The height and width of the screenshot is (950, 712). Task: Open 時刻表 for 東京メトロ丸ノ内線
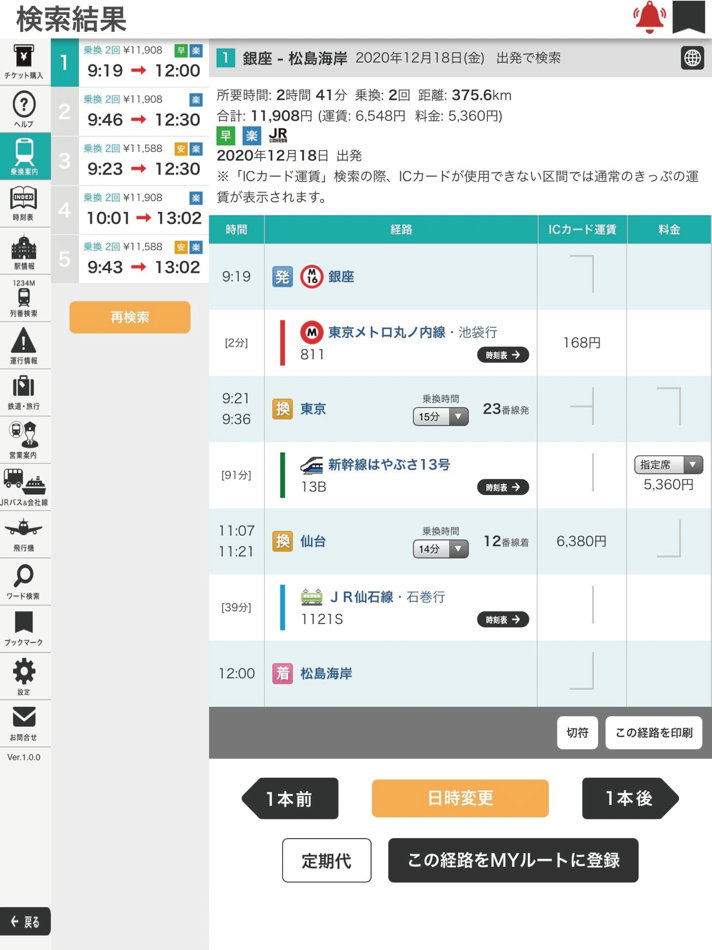pyautogui.click(x=503, y=355)
